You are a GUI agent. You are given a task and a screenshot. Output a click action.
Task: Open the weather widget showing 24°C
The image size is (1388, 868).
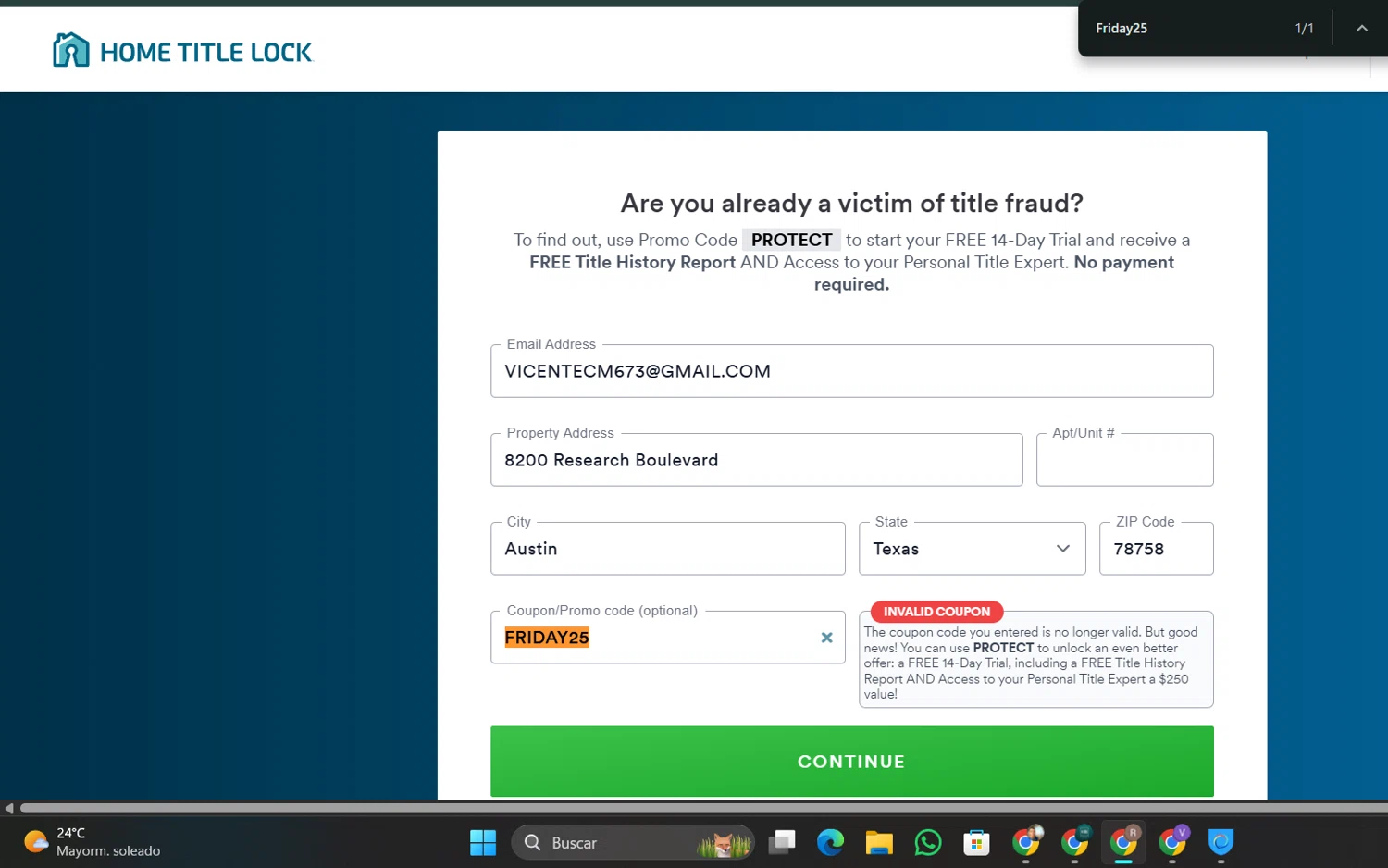point(91,842)
